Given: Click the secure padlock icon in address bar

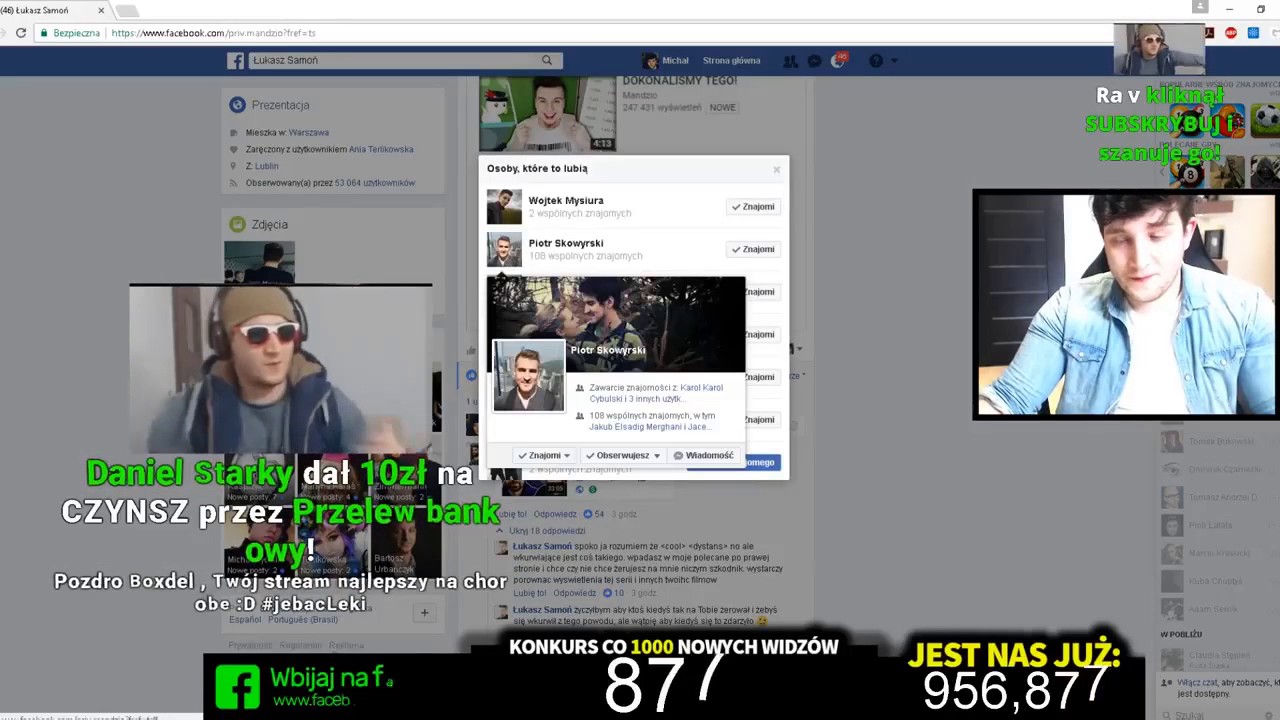Looking at the screenshot, I should [43, 33].
